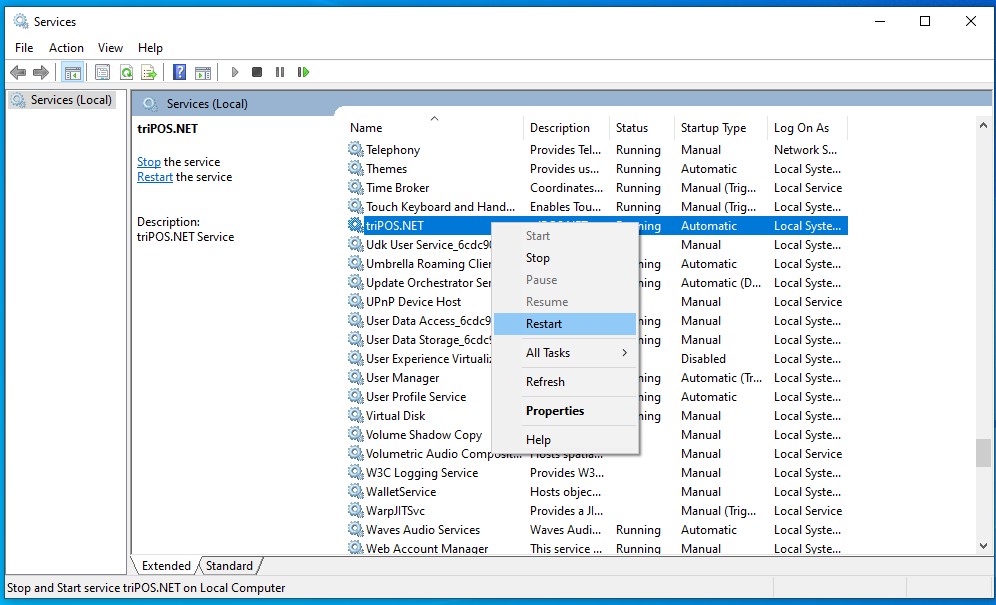Screen dimensions: 996x605
Task: Choose Refresh in the context menu
Action: coord(565,381)
